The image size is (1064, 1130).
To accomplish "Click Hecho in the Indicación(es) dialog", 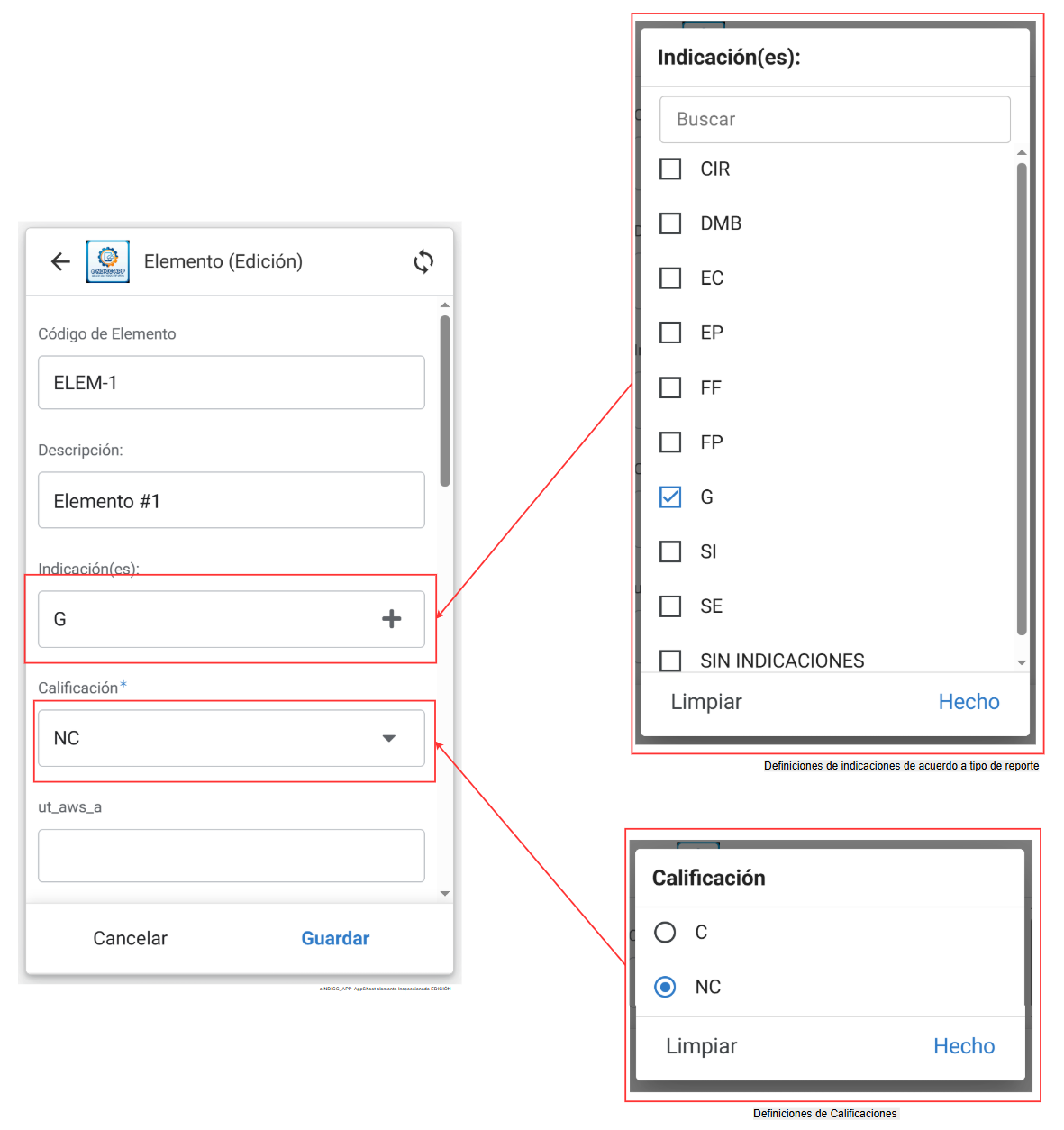I will [969, 702].
